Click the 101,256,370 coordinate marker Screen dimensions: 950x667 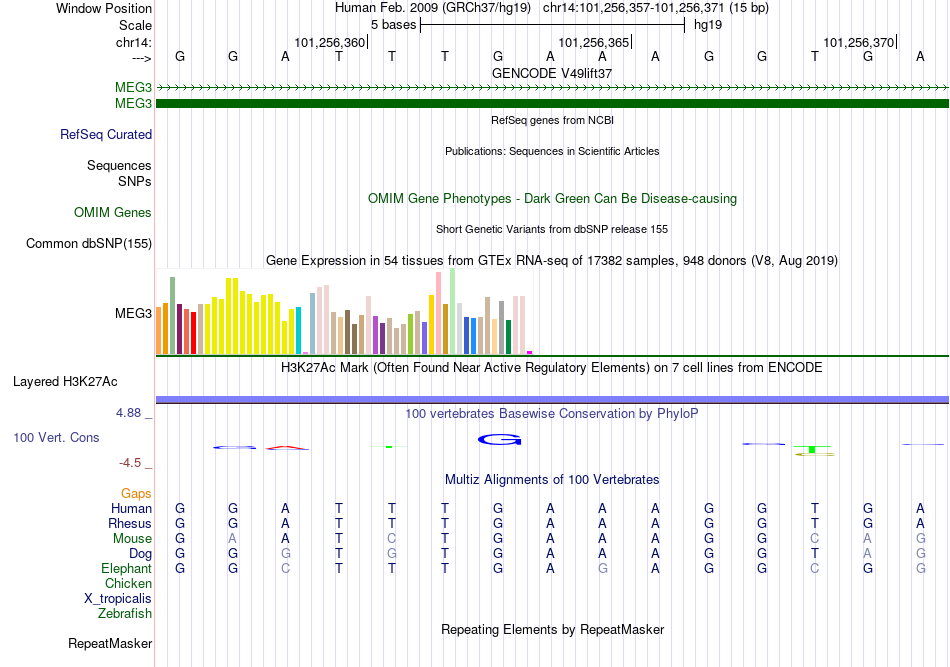(x=859, y=42)
